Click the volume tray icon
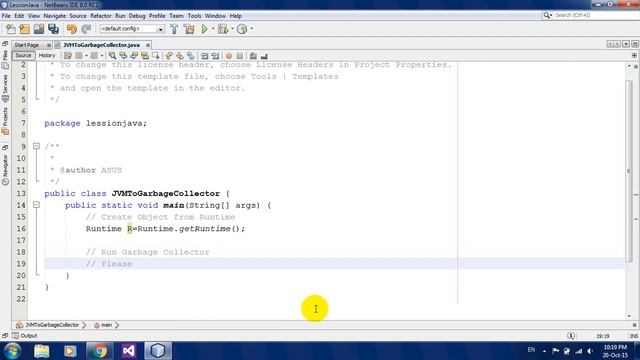Image resolution: width=640 pixels, height=360 pixels. [590, 351]
